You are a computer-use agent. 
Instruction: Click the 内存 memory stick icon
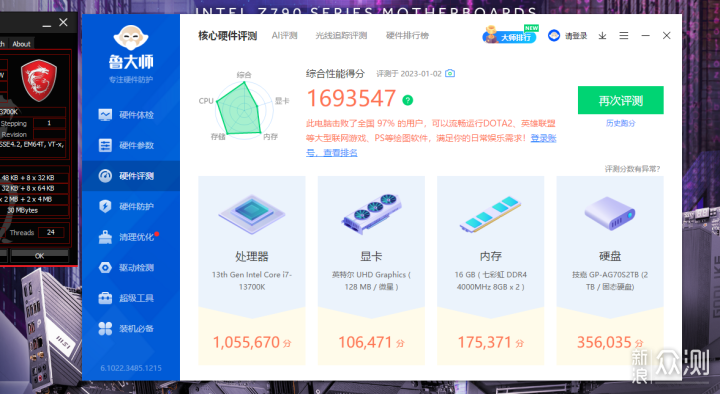[490, 215]
